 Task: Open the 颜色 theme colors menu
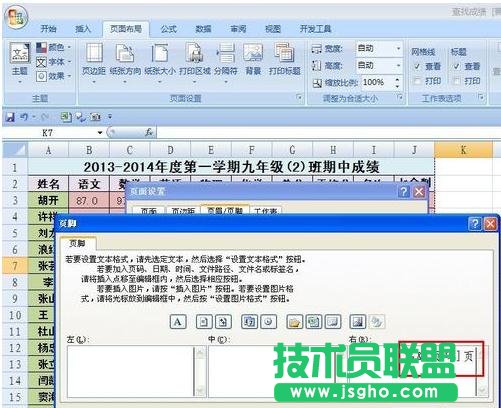tap(53, 47)
